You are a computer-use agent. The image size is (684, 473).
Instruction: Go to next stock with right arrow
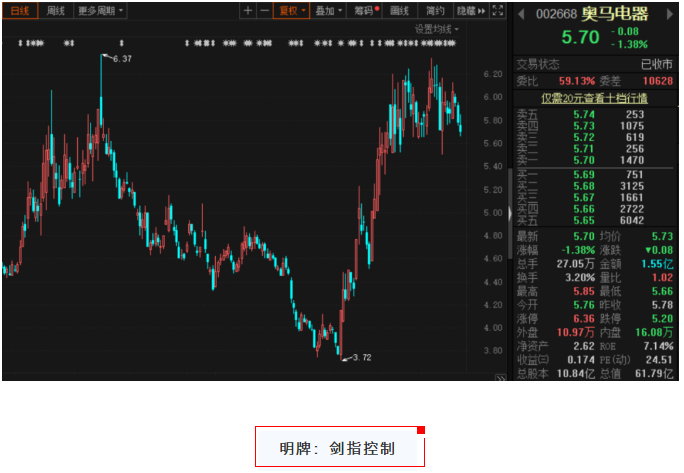(670, 14)
